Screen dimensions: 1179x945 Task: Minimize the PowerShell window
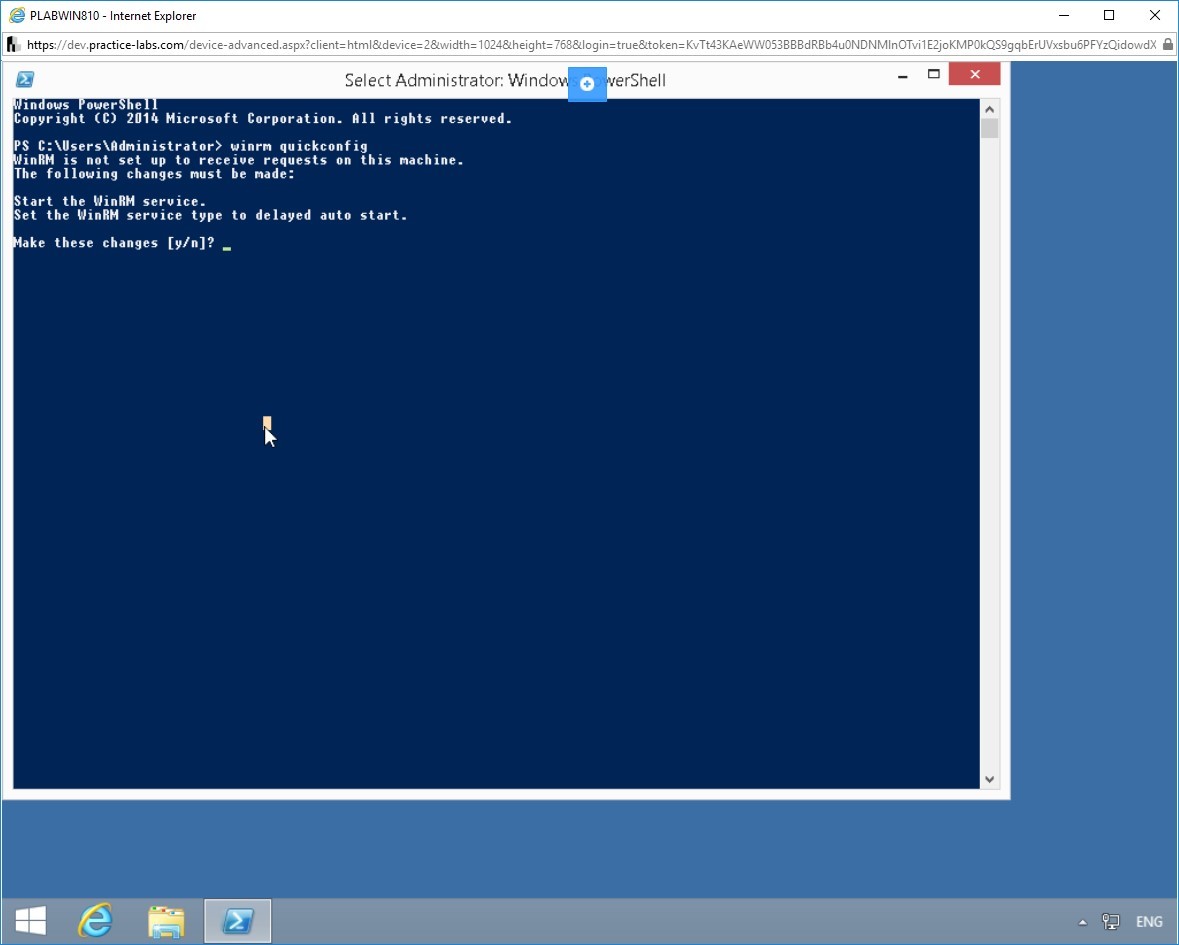902,75
